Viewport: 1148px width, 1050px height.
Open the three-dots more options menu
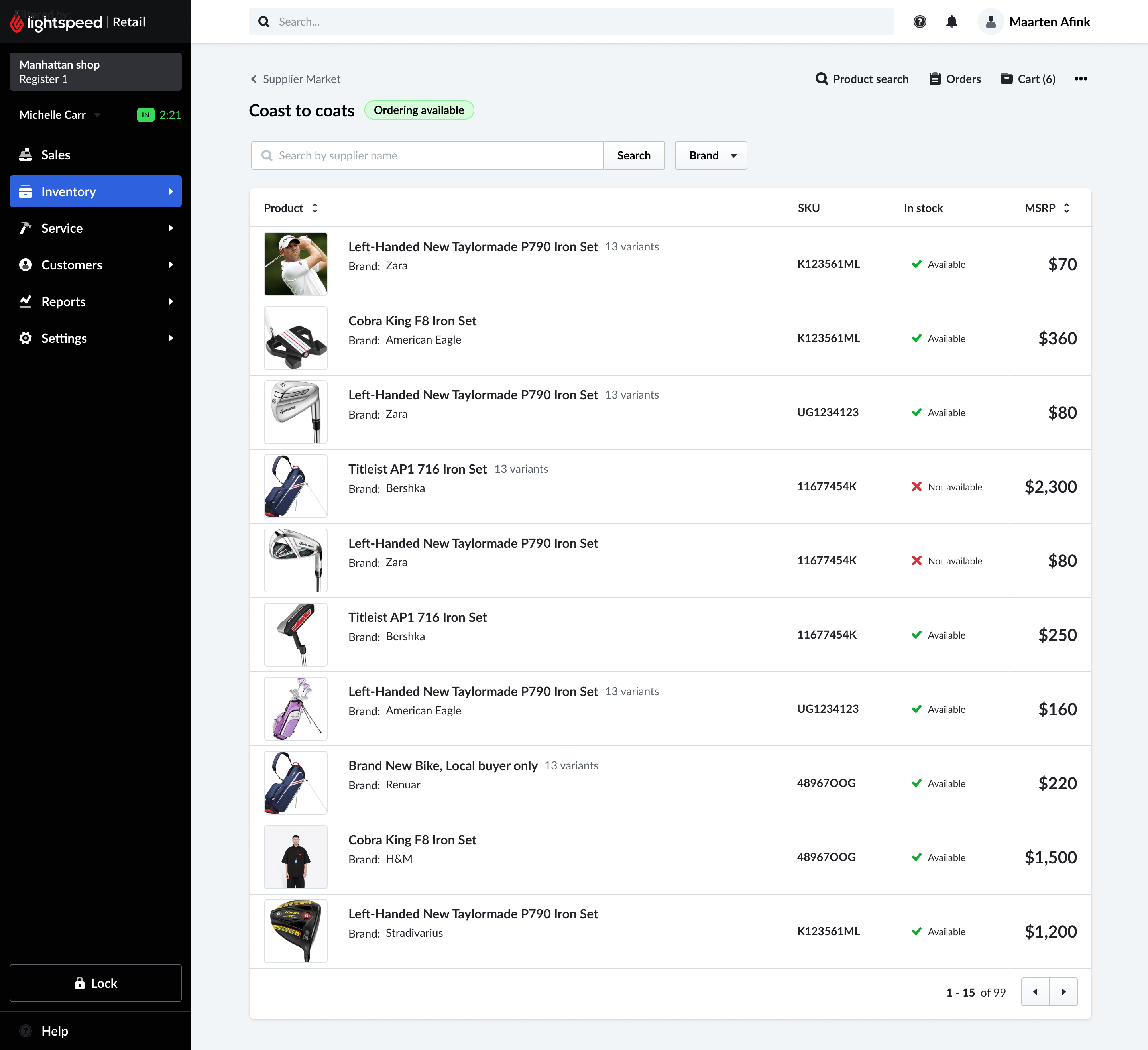click(1080, 79)
